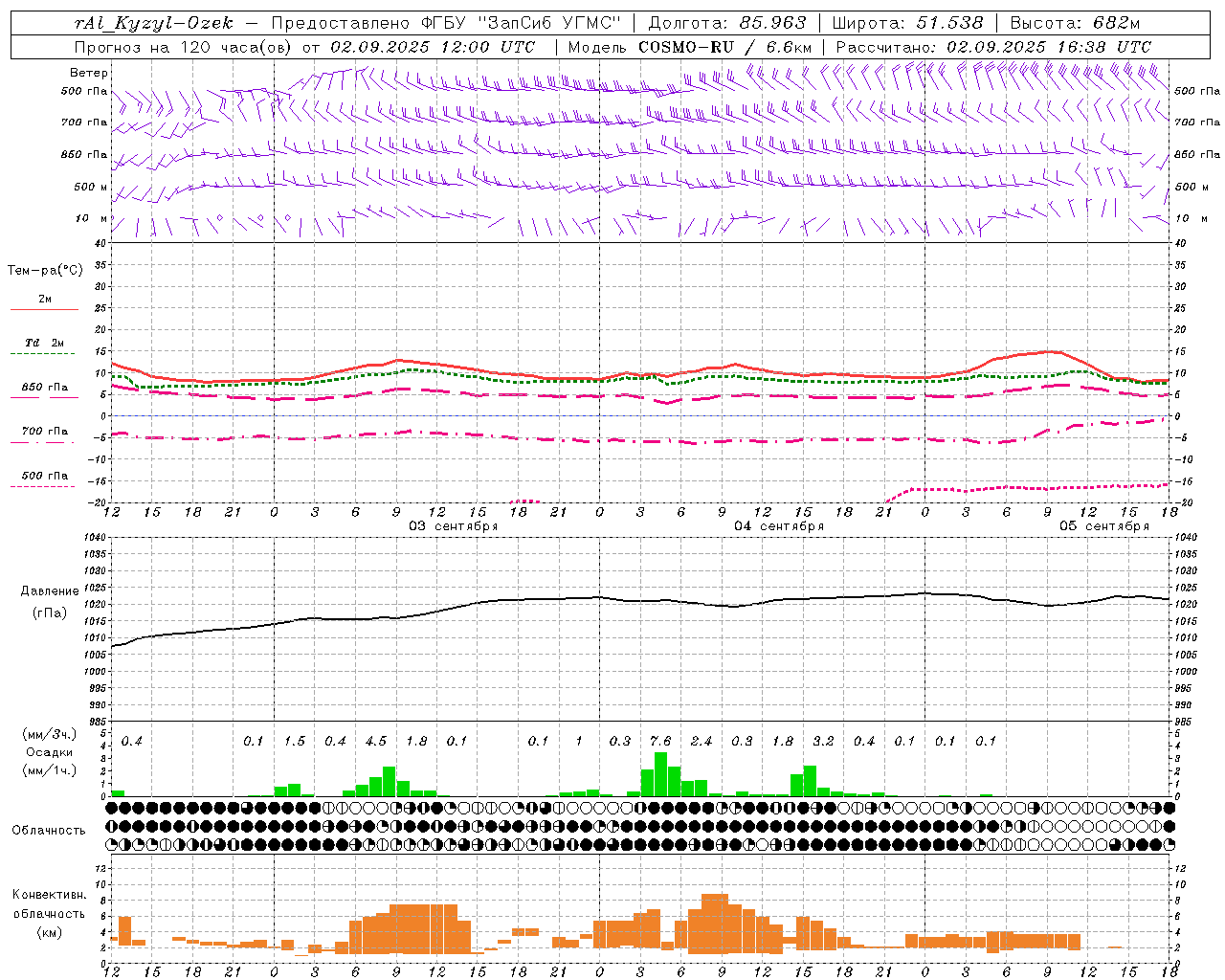Click the Высота: 682м value
This screenshot has width=1225, height=980.
[1076, 23]
